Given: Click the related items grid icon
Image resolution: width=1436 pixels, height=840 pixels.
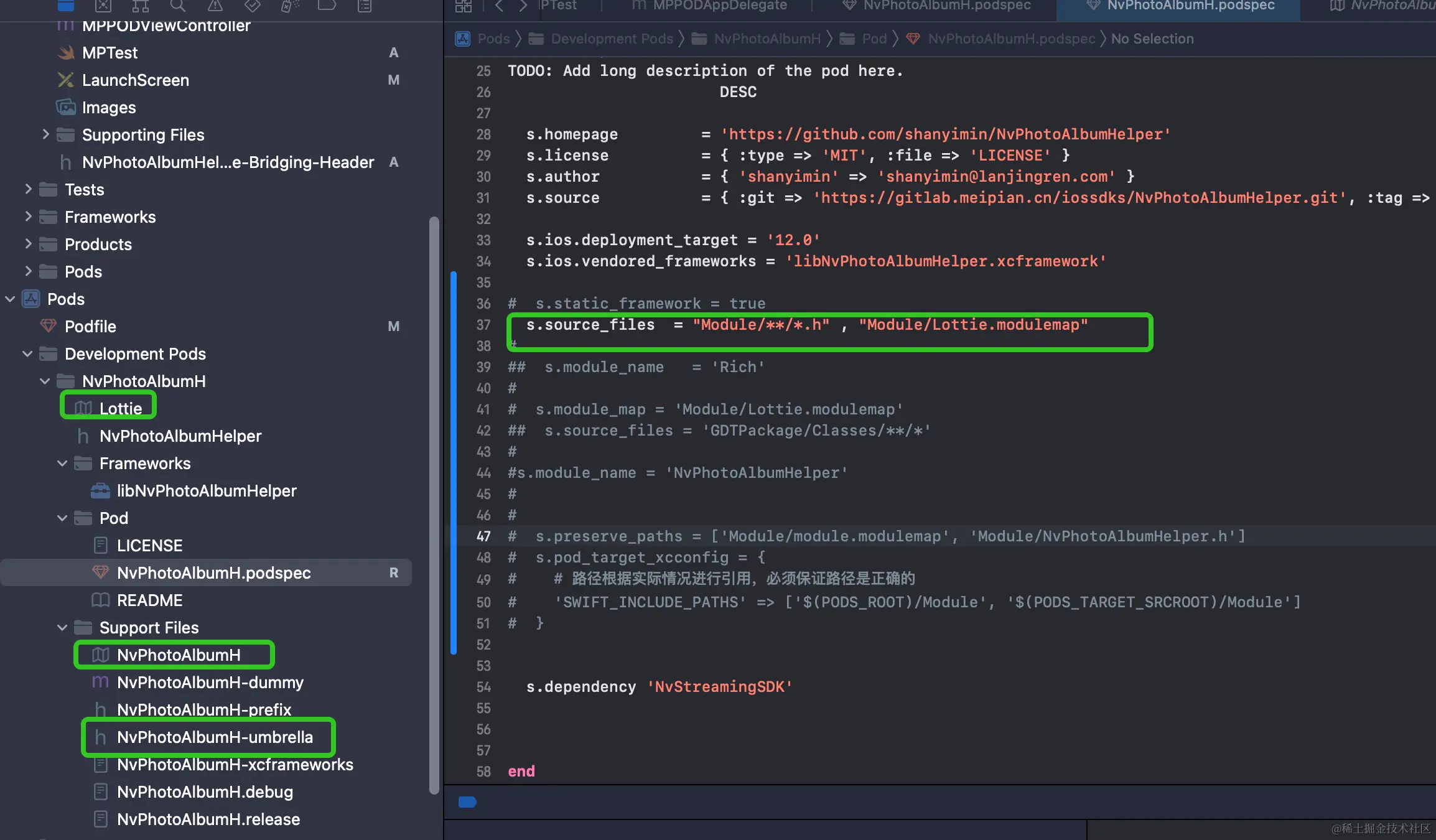Looking at the screenshot, I should click(x=464, y=6).
